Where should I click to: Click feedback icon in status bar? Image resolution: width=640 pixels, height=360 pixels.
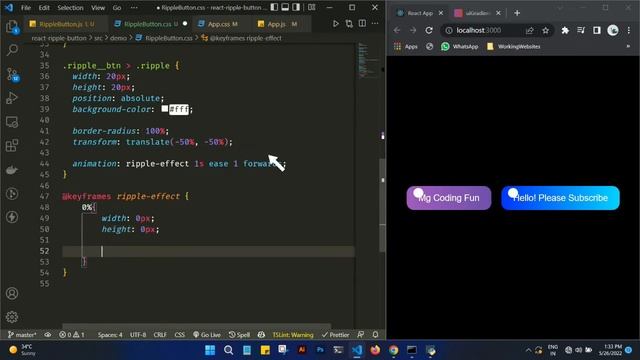pyautogui.click(x=361, y=335)
